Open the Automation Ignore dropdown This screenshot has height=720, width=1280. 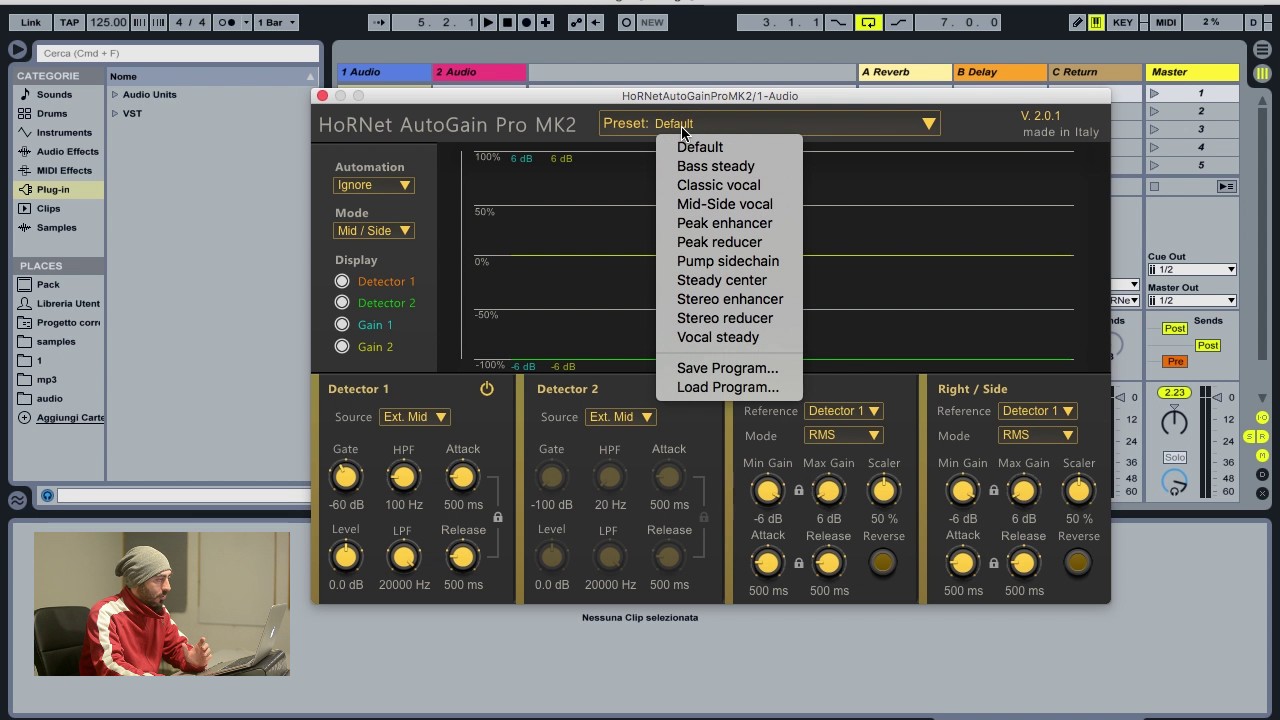(373, 185)
